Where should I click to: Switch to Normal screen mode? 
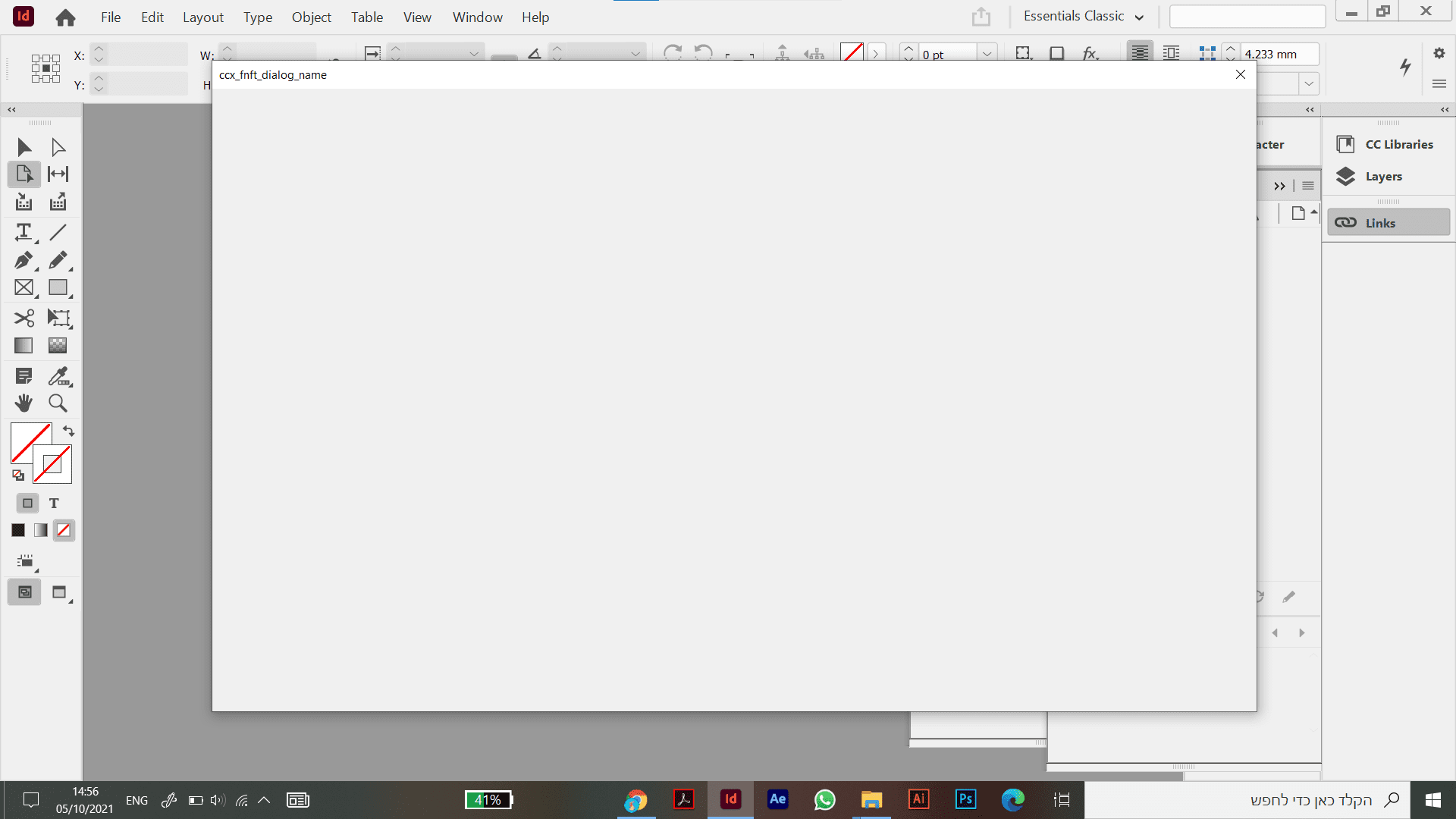click(x=24, y=592)
